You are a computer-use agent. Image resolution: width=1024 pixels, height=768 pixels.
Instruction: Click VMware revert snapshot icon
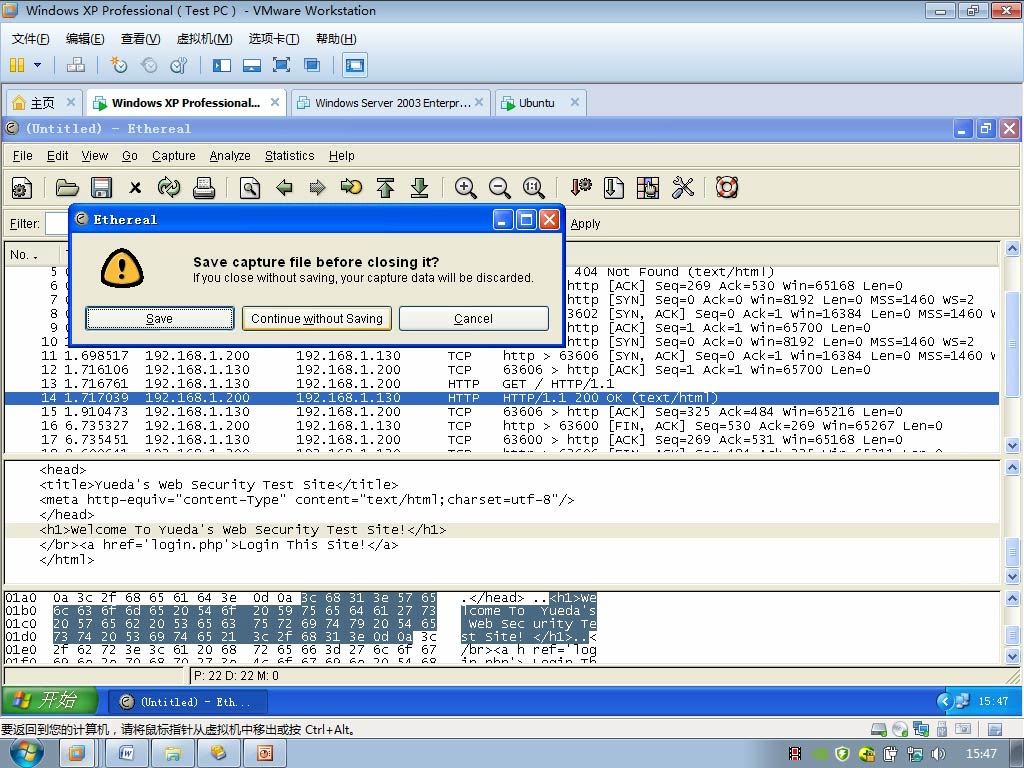click(x=149, y=65)
